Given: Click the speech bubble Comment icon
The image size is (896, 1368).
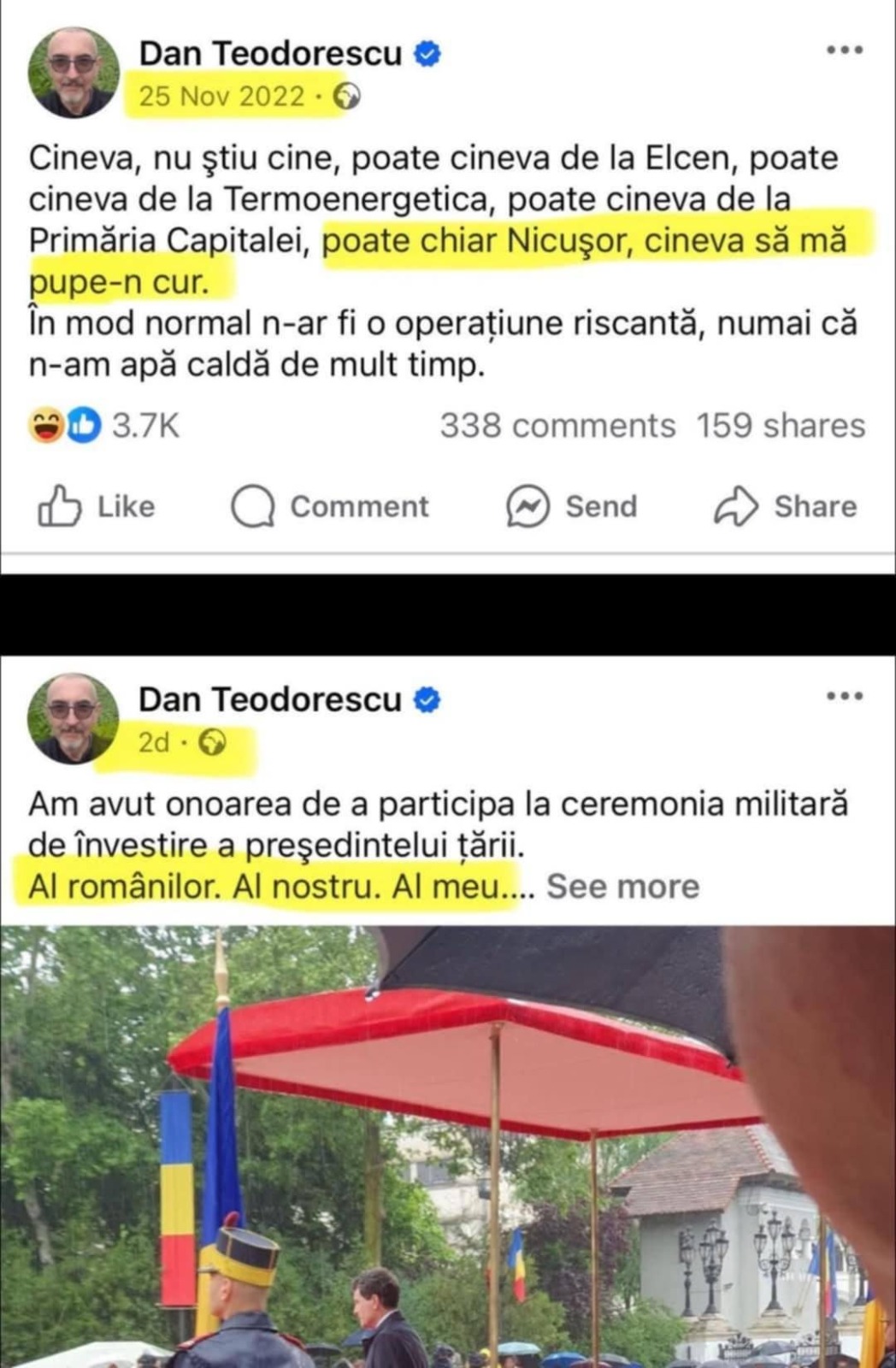Looking at the screenshot, I should pyautogui.click(x=253, y=506).
